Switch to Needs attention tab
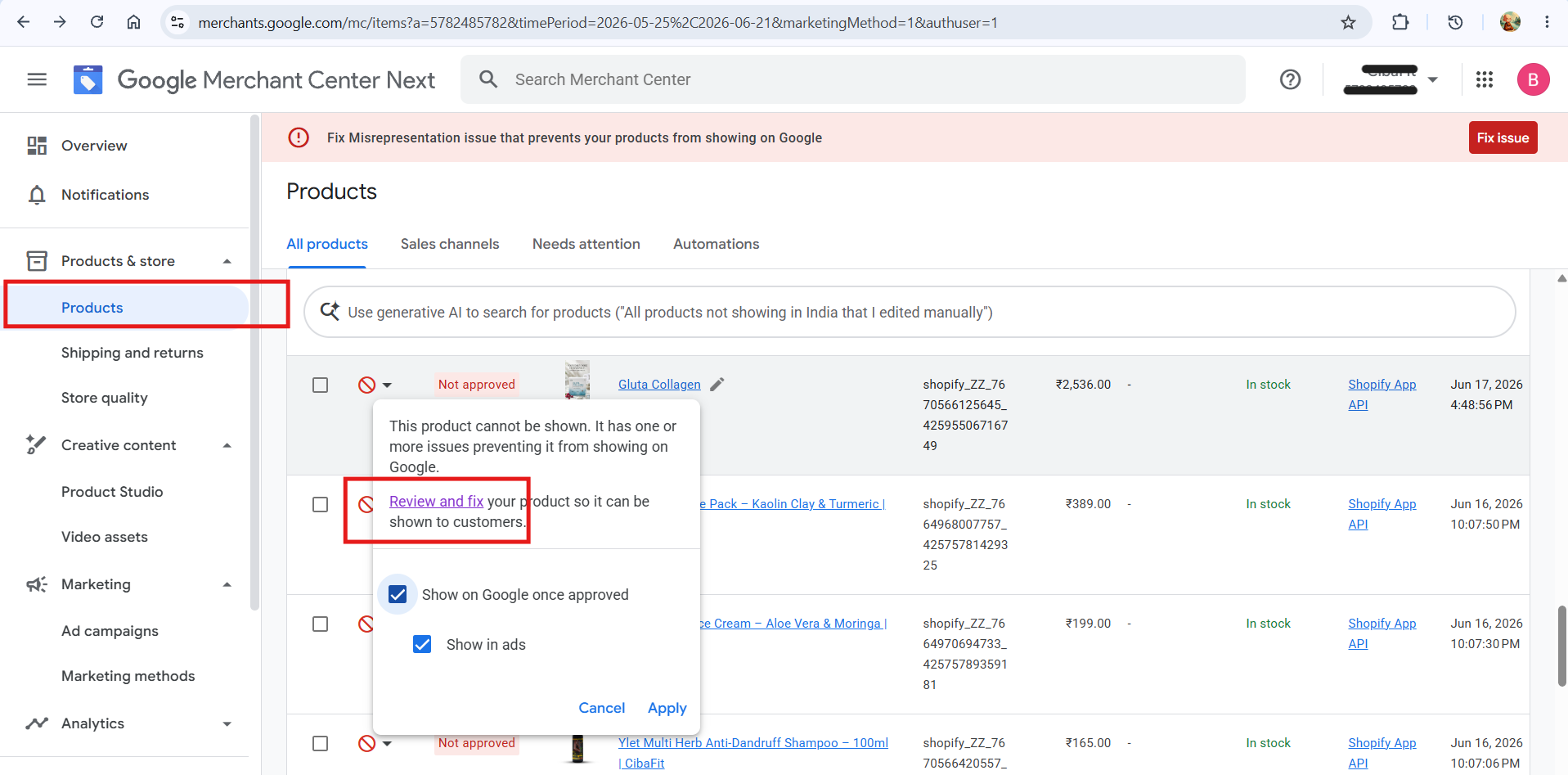Image resolution: width=1568 pixels, height=775 pixels. pos(586,244)
